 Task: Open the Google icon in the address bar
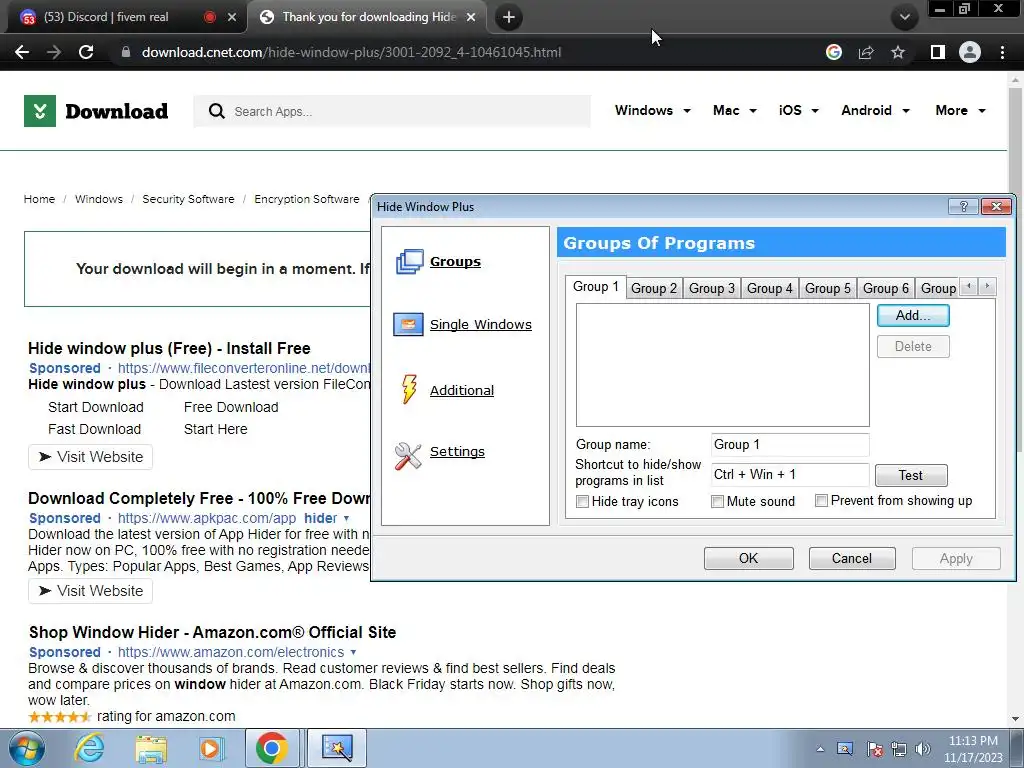[x=834, y=52]
